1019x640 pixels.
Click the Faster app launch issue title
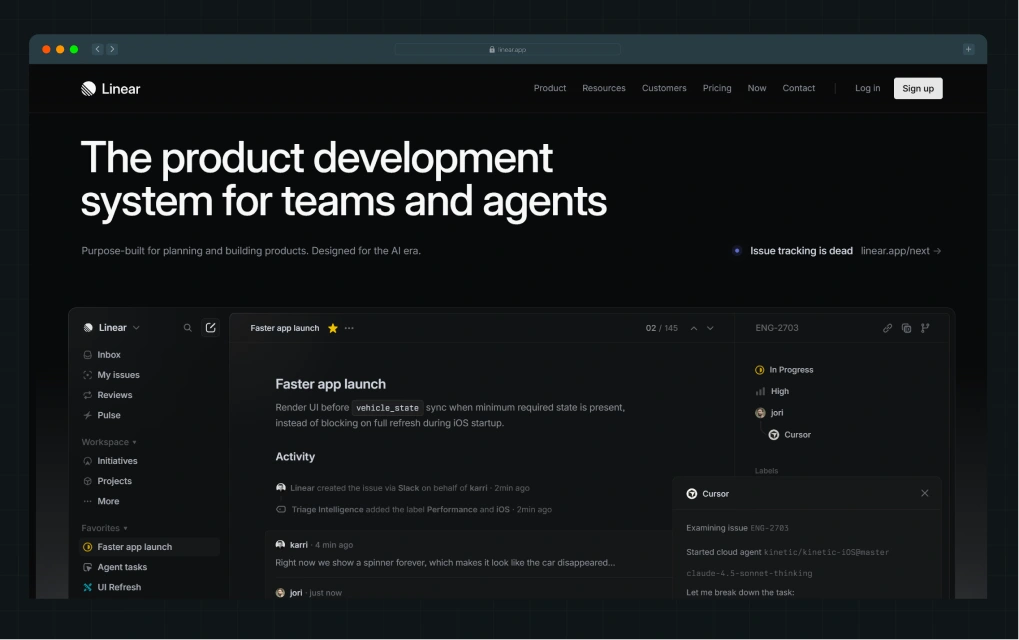(330, 384)
